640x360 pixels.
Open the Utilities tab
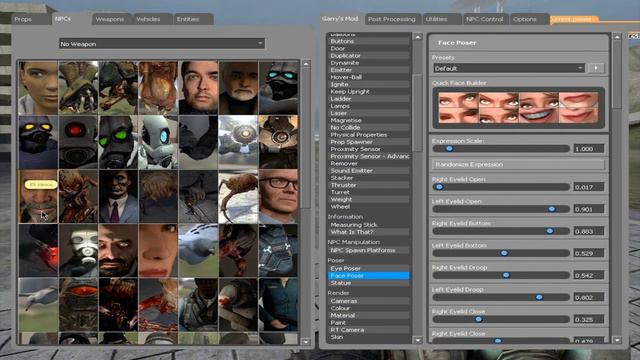(436, 19)
